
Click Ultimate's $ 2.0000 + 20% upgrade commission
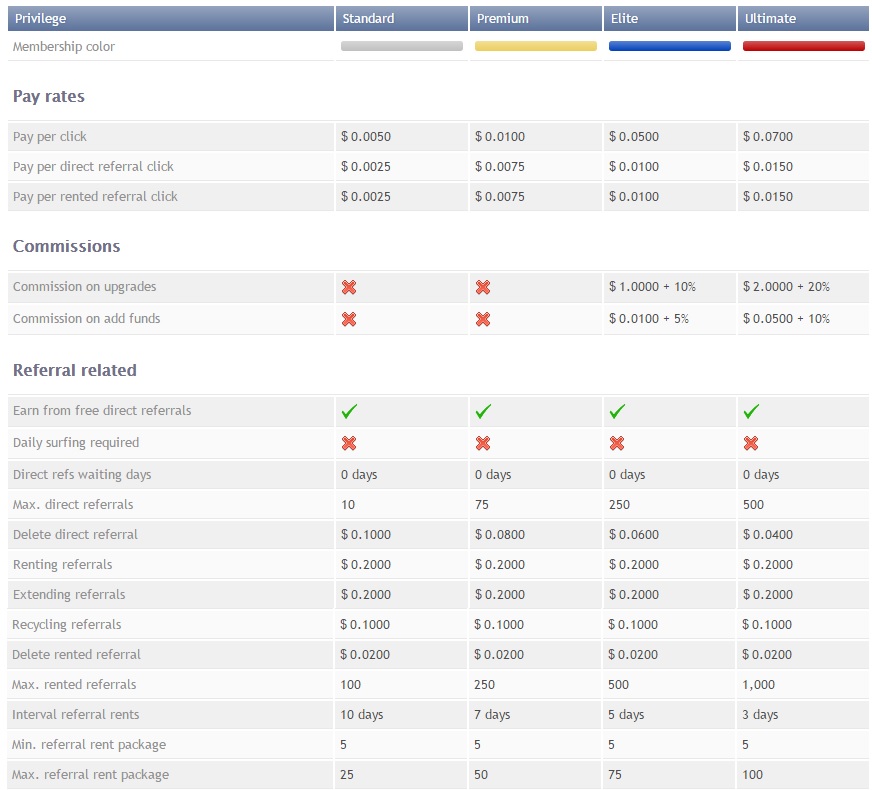pos(786,287)
